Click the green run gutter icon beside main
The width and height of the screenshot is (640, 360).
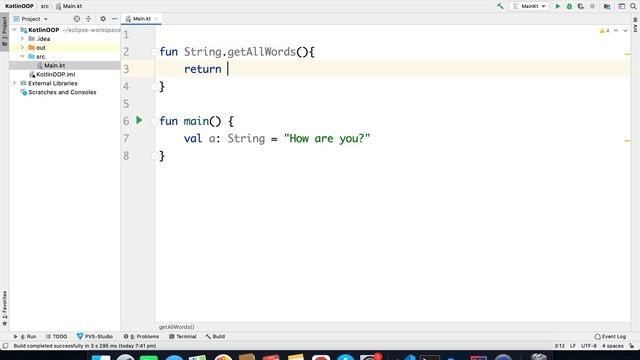click(139, 120)
